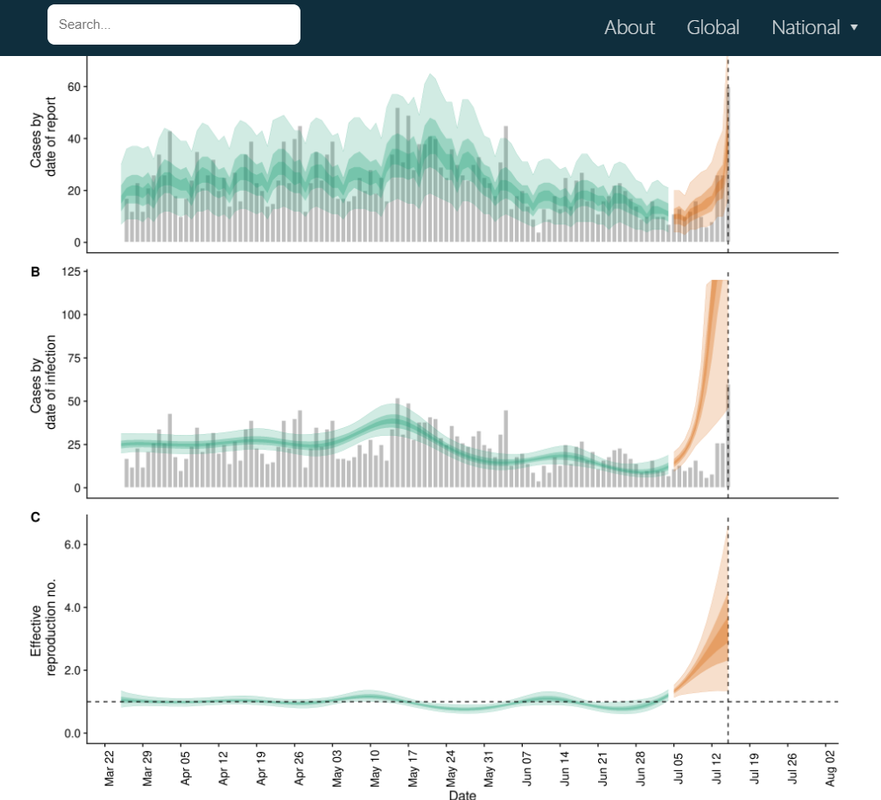Click the 'Mar 29' date tick label
Image resolution: width=881 pixels, height=800 pixels.
coord(147,768)
